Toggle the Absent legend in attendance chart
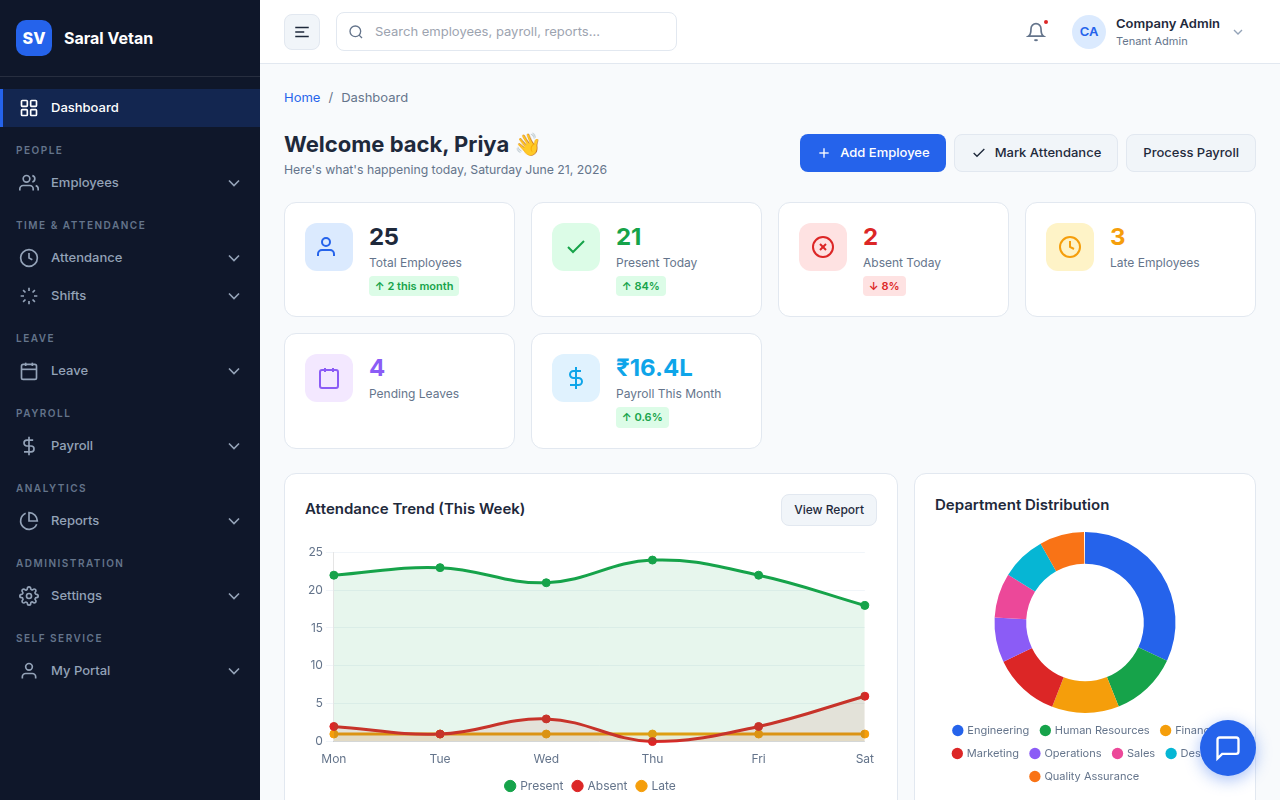Image resolution: width=1280 pixels, height=800 pixels. point(599,786)
